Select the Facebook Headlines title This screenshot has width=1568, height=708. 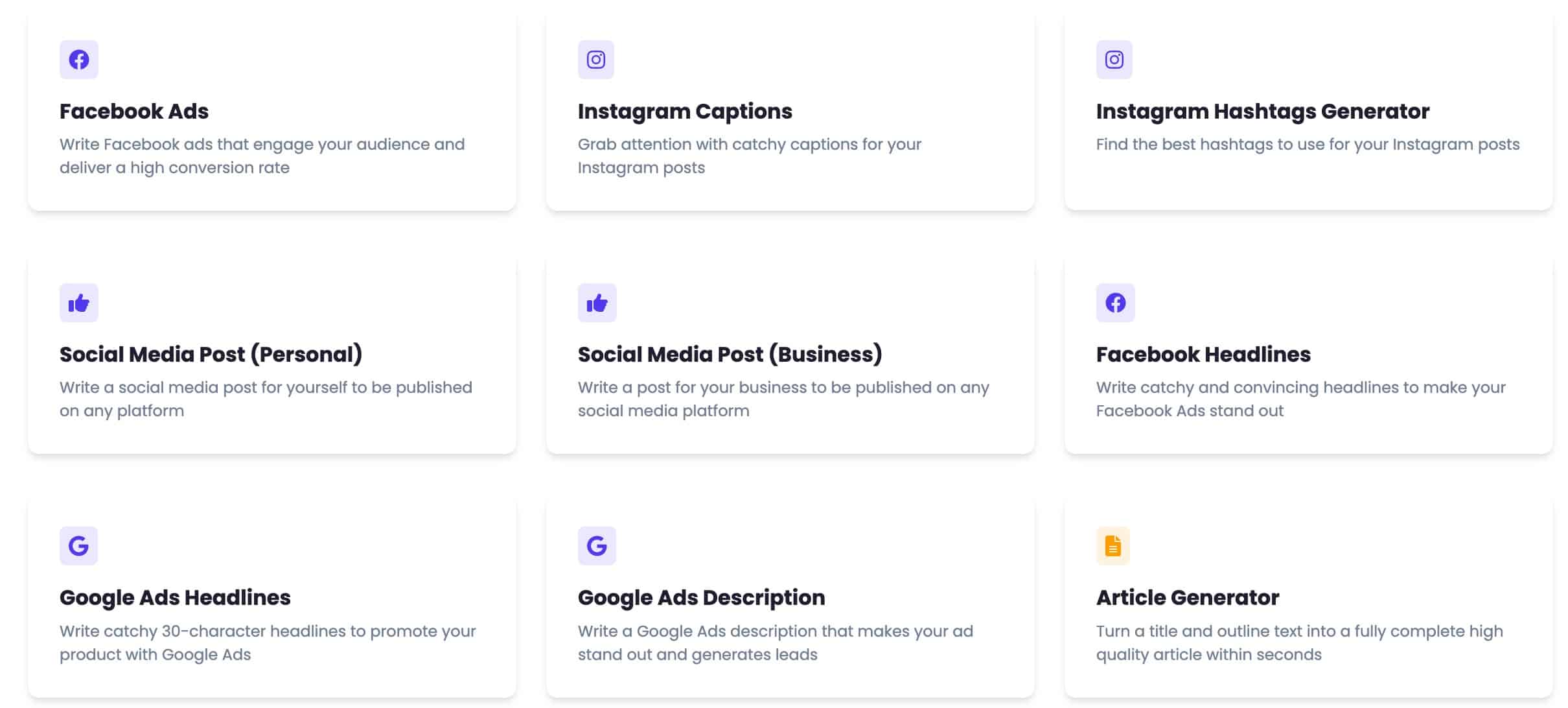(1203, 355)
